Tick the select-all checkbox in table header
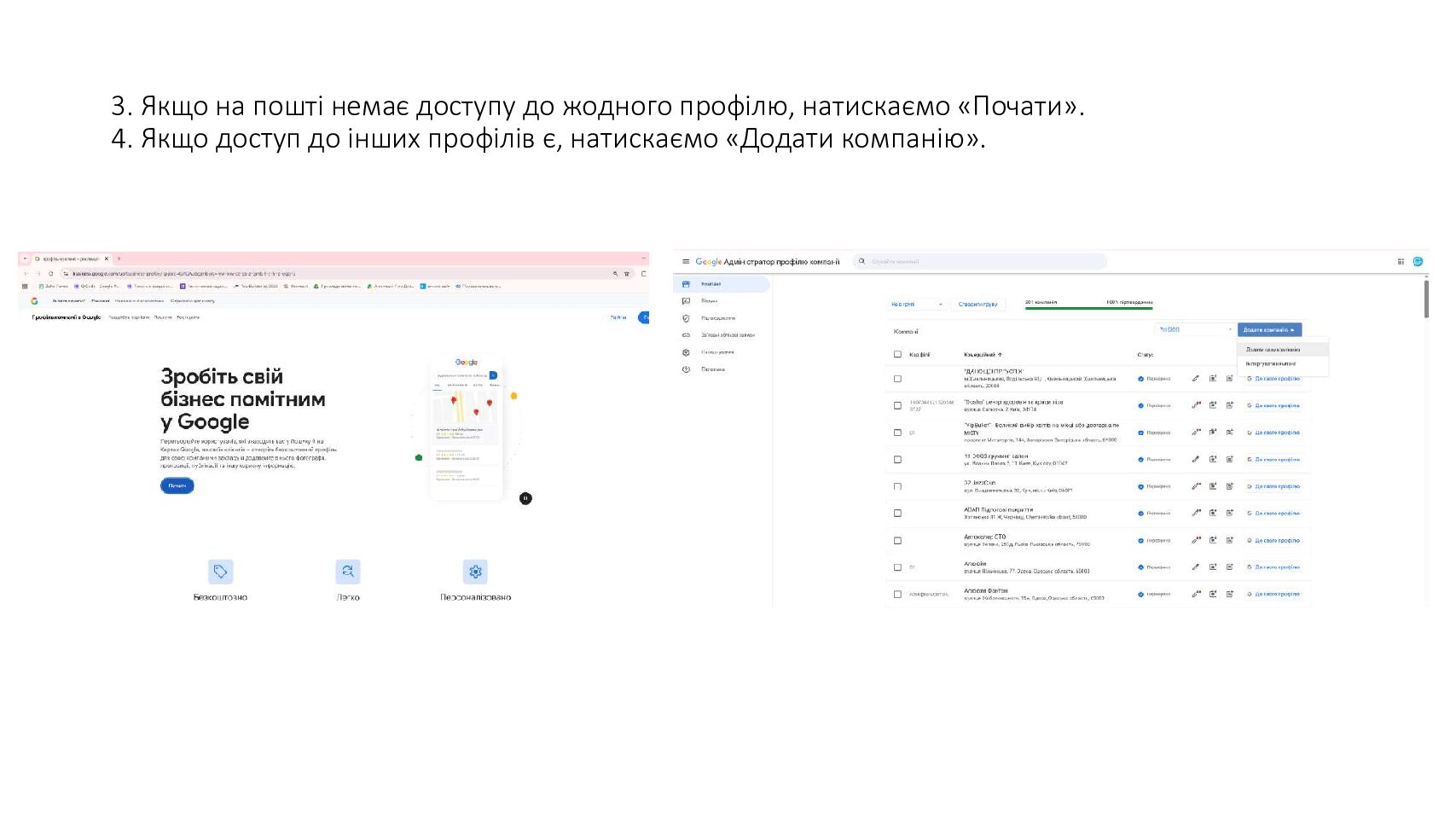This screenshot has width=1456, height=819. [x=897, y=354]
